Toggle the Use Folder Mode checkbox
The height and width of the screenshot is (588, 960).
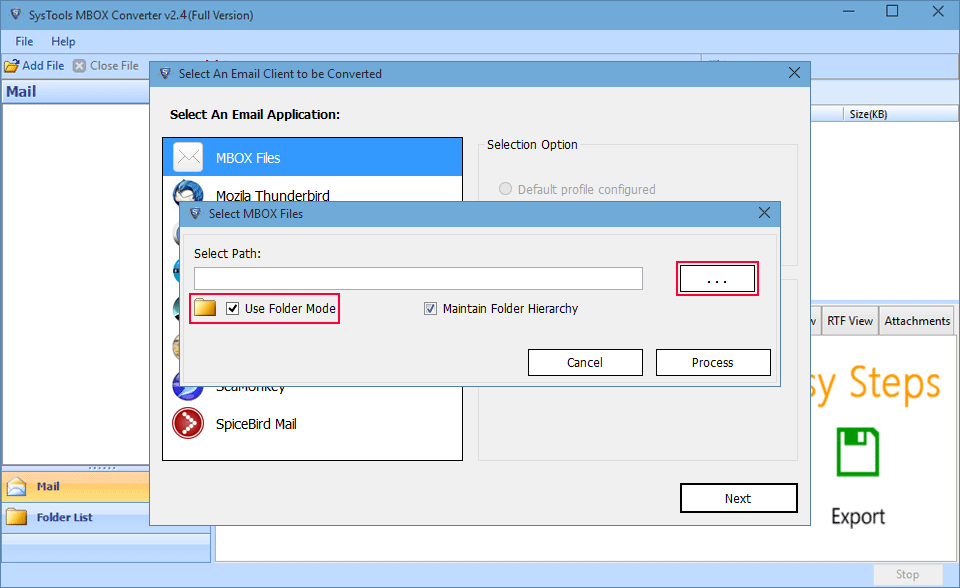(x=232, y=308)
